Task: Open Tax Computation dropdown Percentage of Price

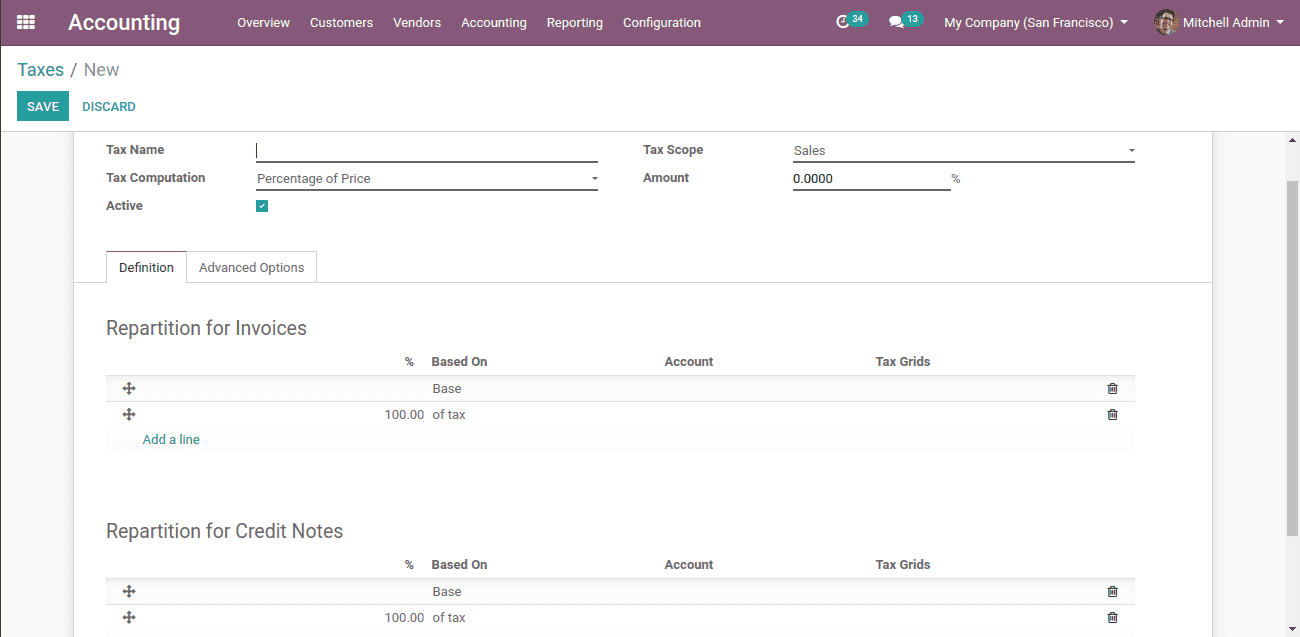Action: (x=427, y=179)
